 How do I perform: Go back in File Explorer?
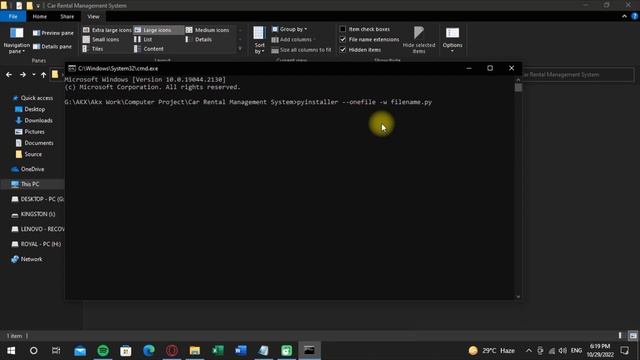pos(9,75)
